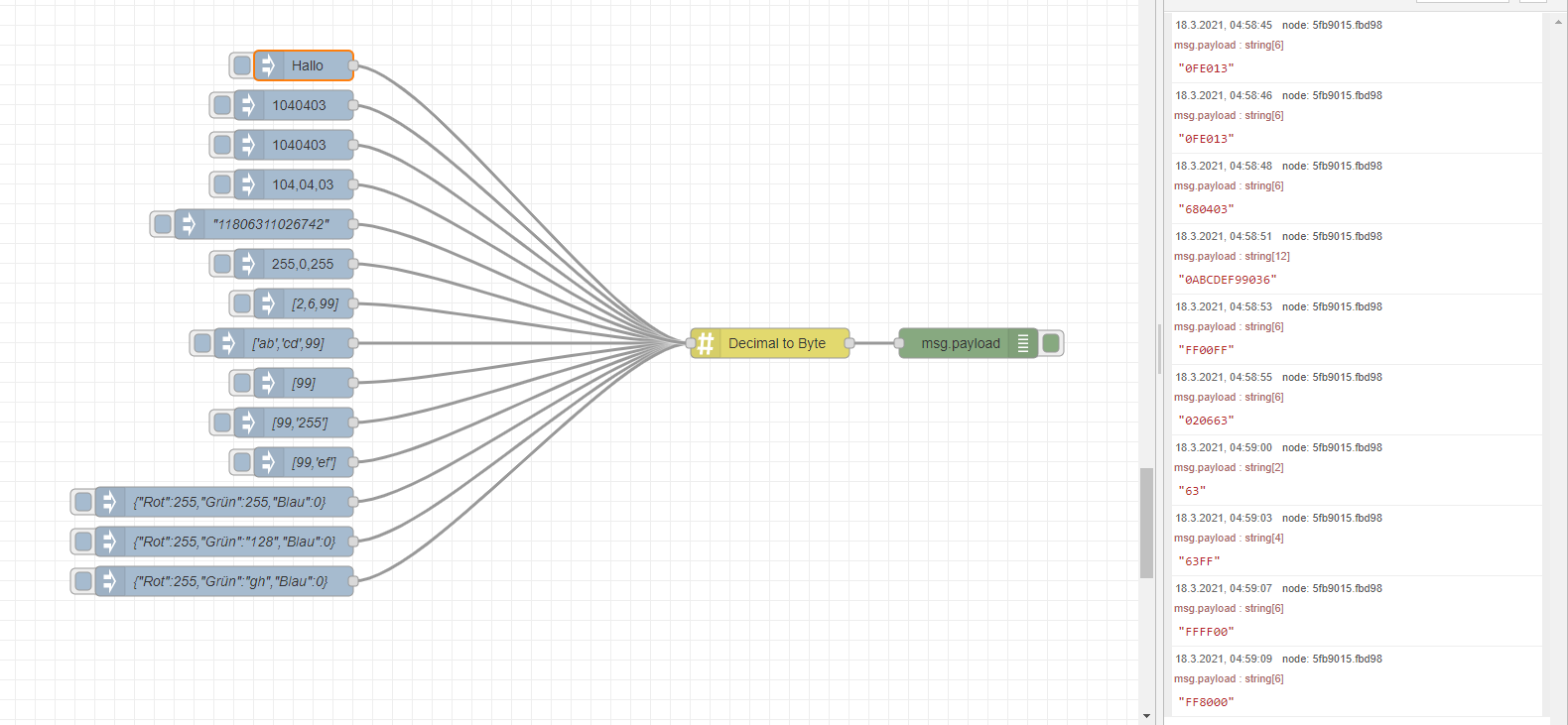Click canvas vertical scrollbar thumb
Image resolution: width=1568 pixels, height=725 pixels.
pyautogui.click(x=1146, y=523)
